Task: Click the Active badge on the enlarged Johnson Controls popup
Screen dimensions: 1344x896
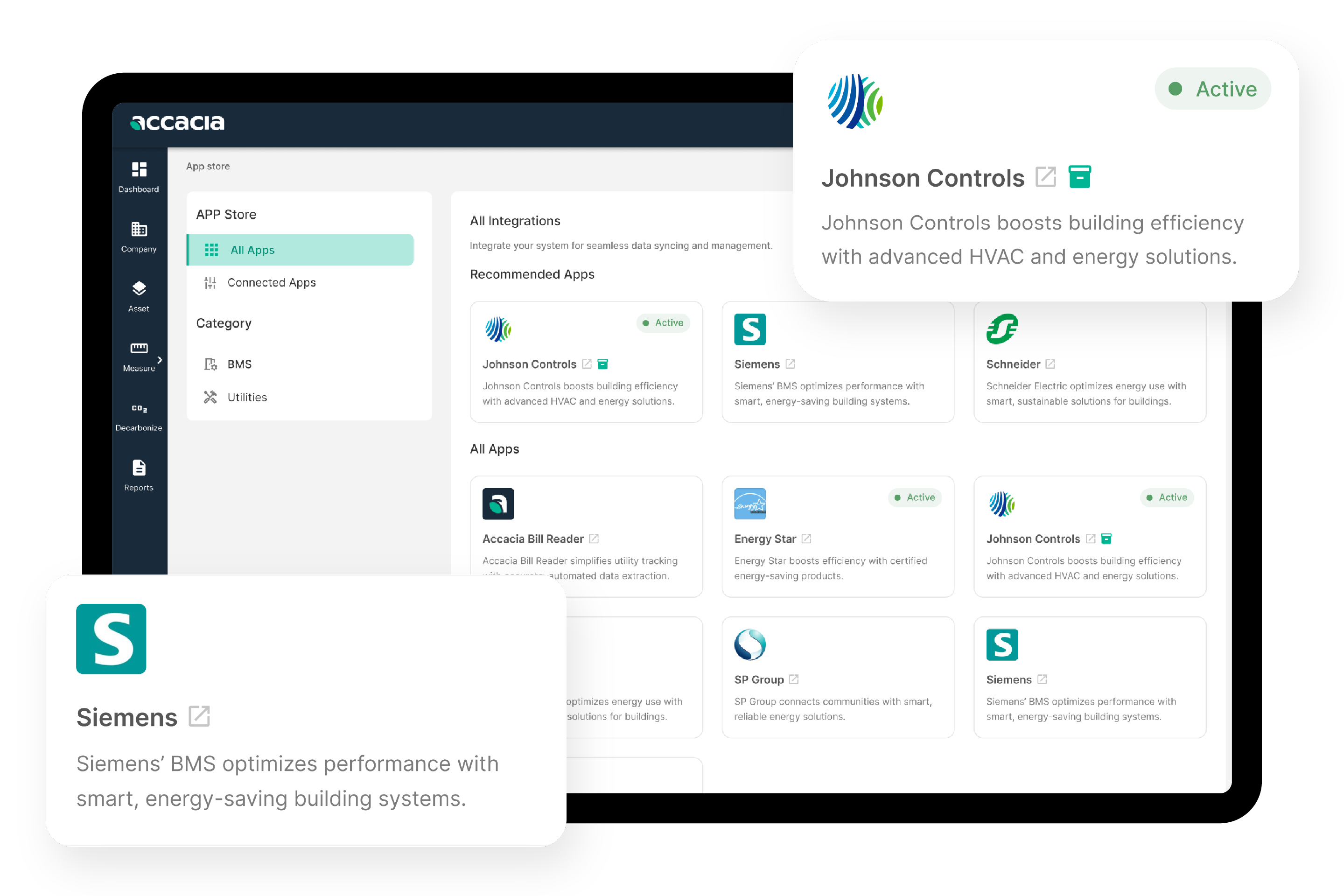Action: click(1213, 89)
